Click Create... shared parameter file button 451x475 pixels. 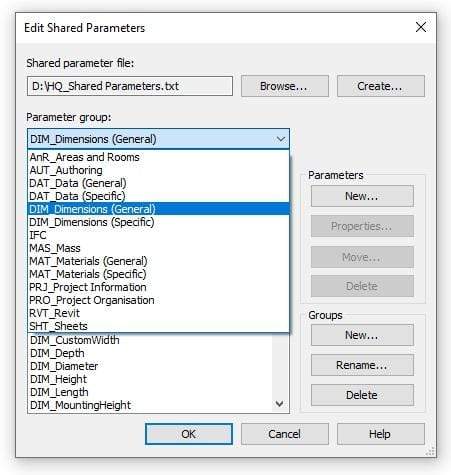381,86
